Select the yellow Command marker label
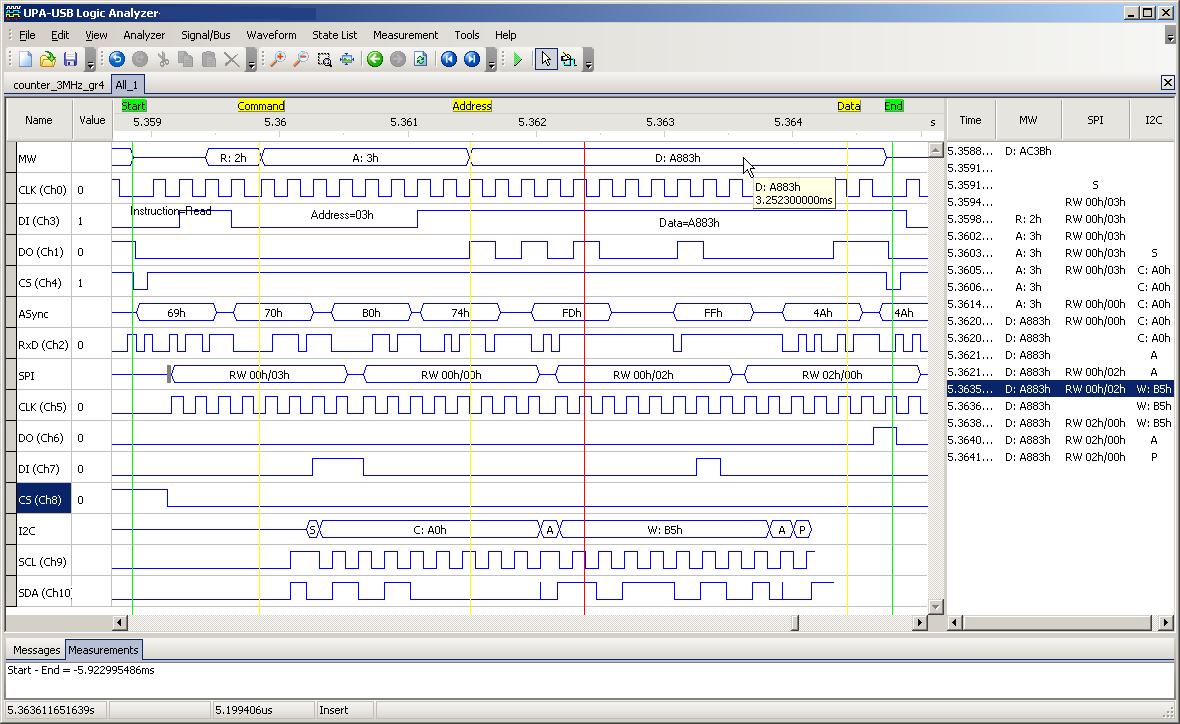The image size is (1180, 724). pos(261,106)
